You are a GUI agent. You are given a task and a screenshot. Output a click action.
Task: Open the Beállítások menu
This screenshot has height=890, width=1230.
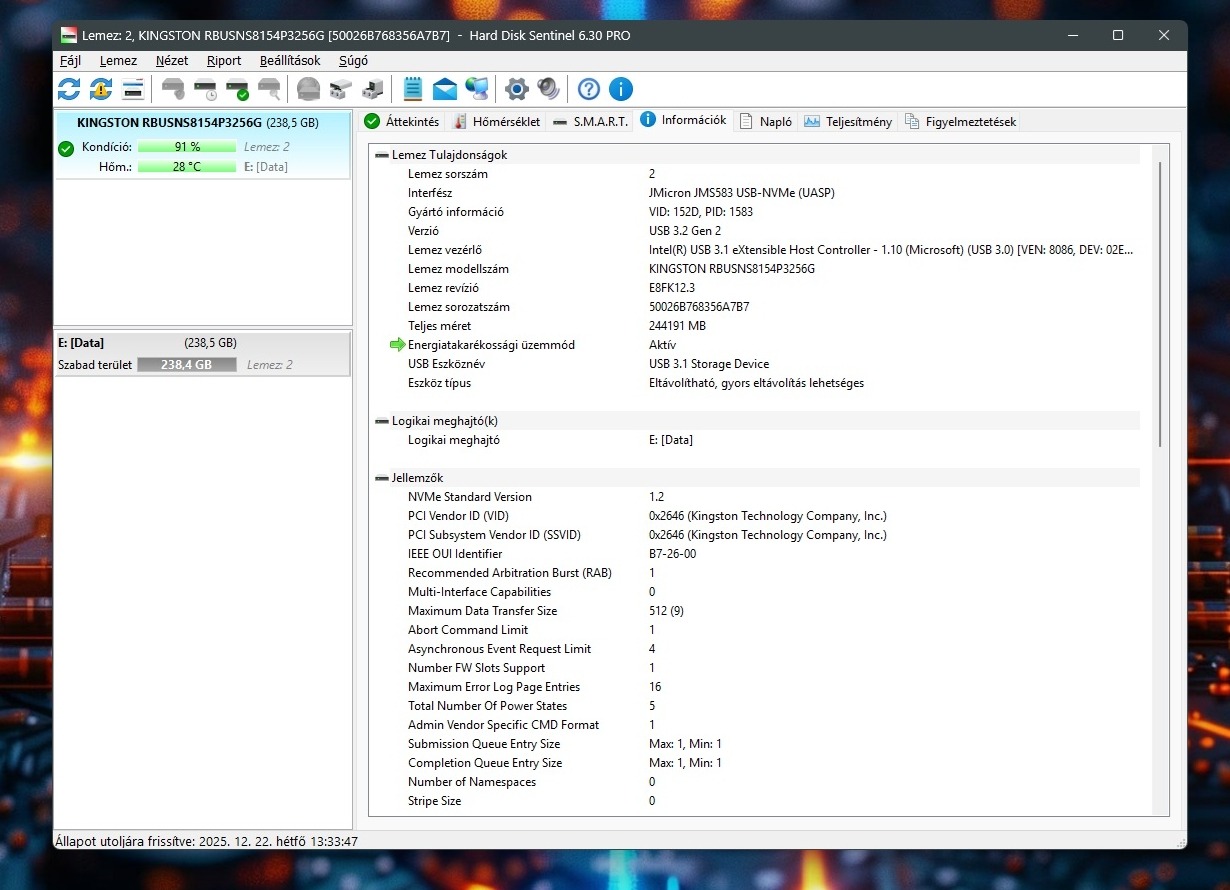click(290, 60)
